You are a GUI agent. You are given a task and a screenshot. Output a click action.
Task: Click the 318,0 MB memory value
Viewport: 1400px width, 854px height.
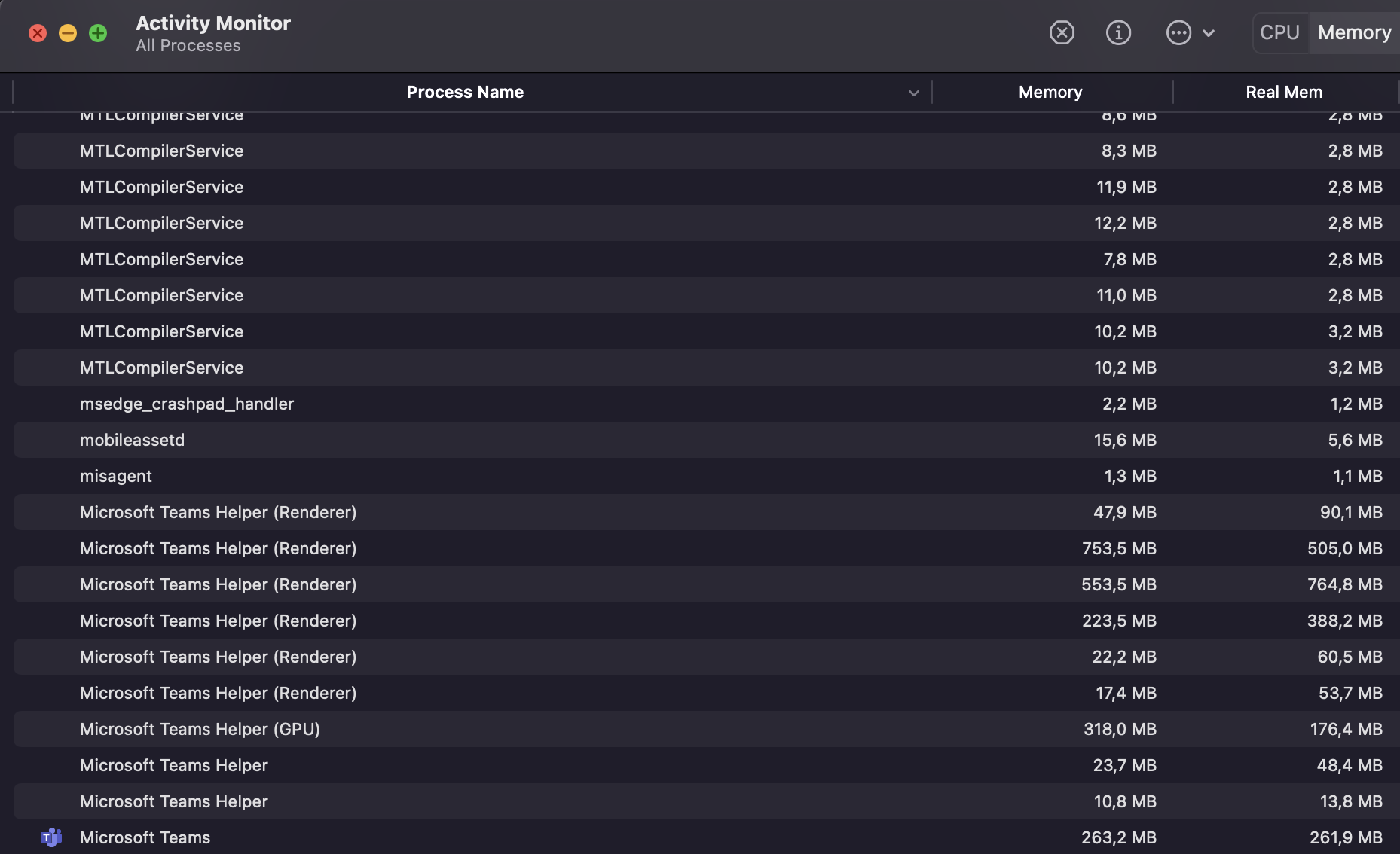pos(1120,729)
